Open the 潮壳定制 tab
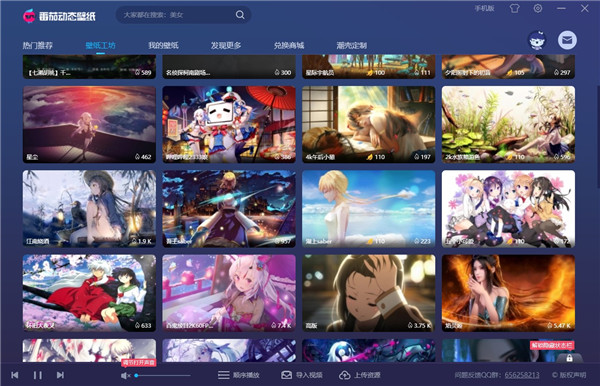 [x=352, y=46]
